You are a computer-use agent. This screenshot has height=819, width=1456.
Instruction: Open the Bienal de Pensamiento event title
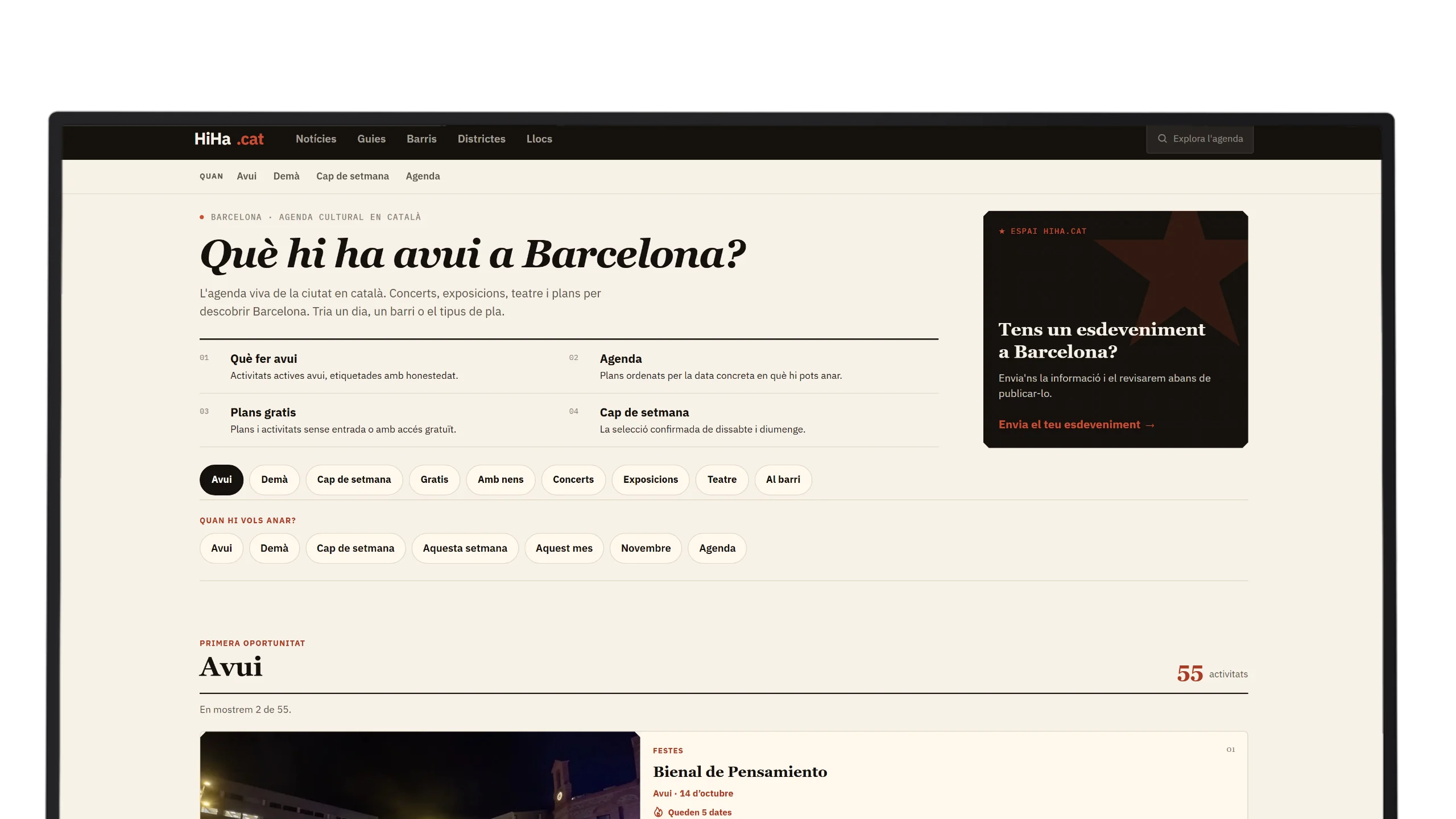740,772
